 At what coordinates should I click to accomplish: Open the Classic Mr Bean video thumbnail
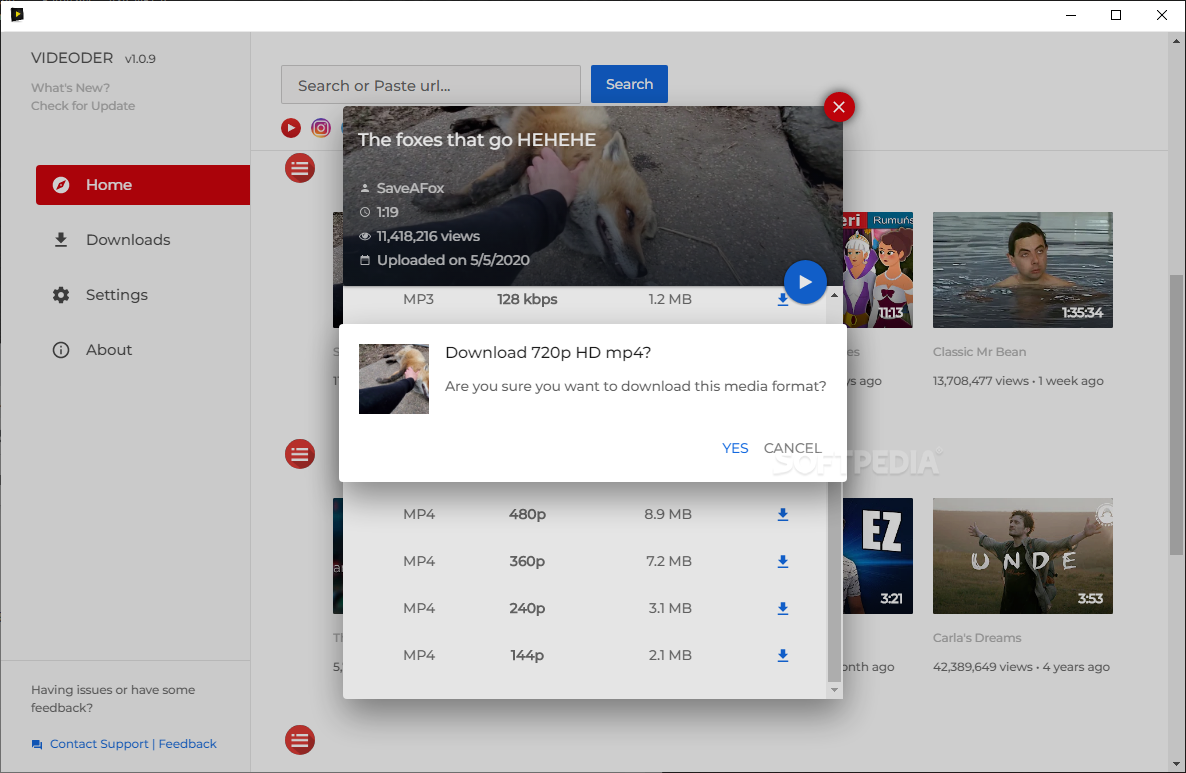click(1023, 270)
